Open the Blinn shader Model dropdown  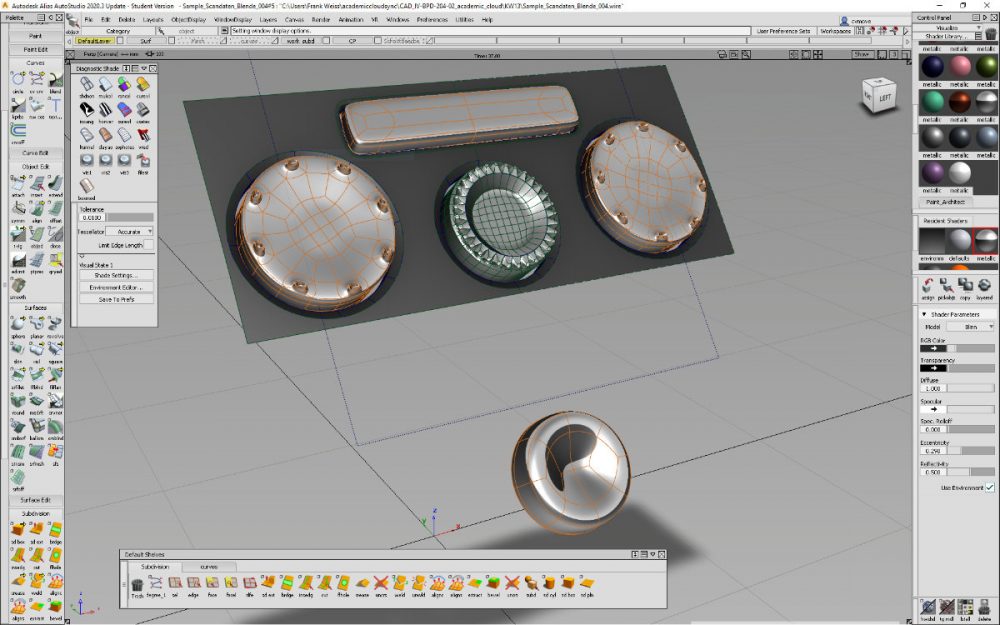(x=975, y=326)
